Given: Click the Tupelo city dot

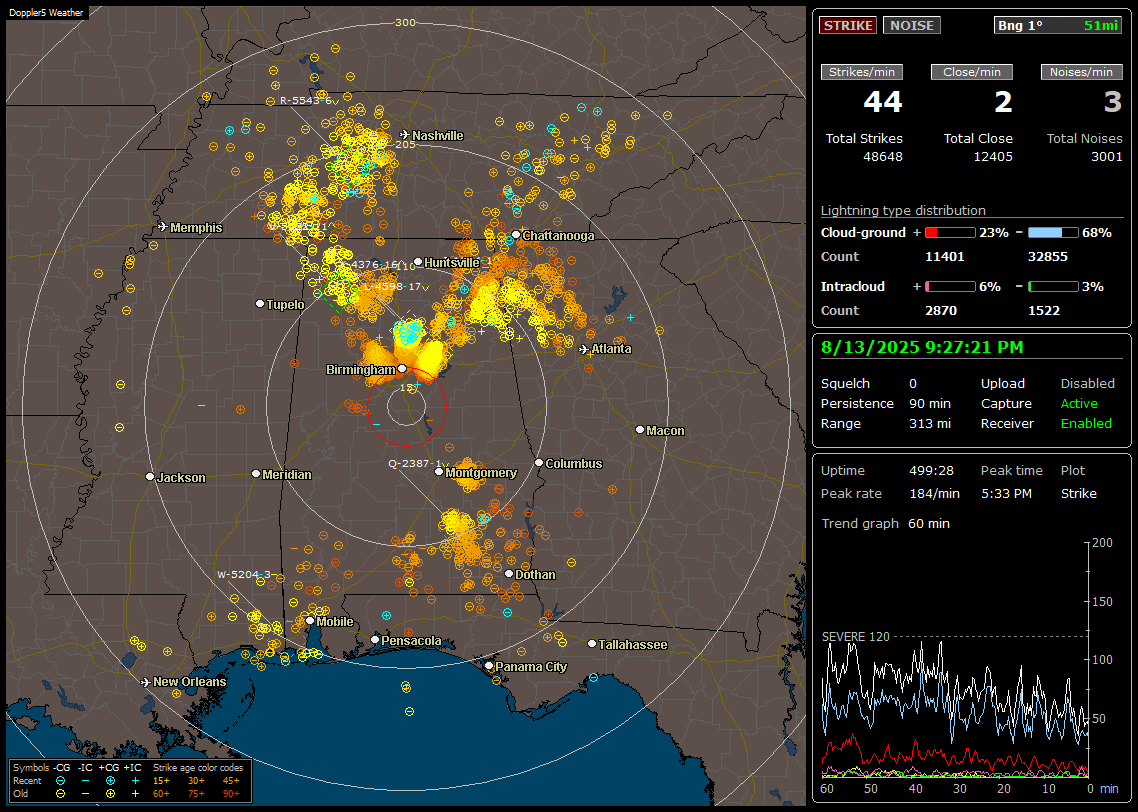Looking at the screenshot, I should coord(260,303).
